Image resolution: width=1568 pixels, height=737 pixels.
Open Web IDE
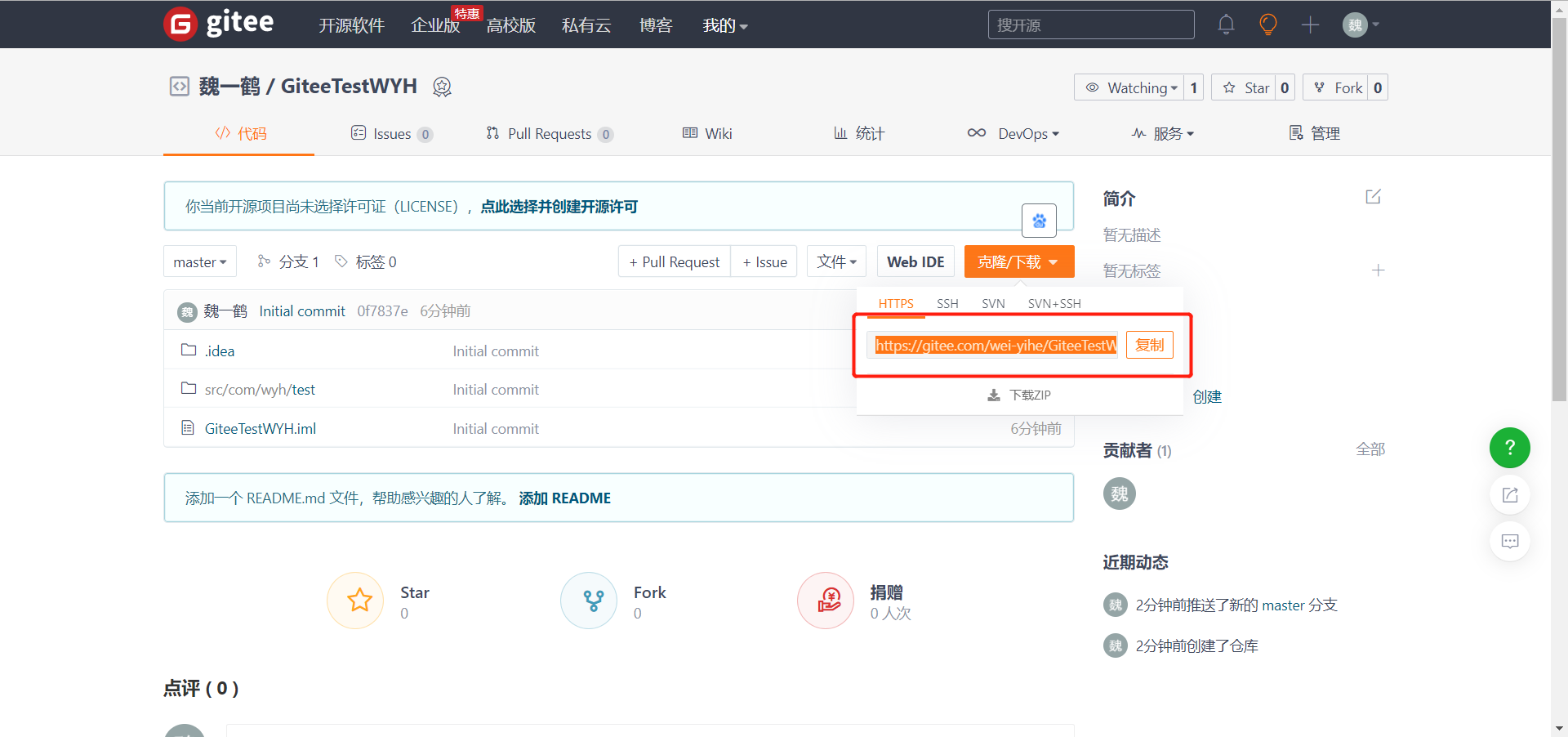[915, 261]
